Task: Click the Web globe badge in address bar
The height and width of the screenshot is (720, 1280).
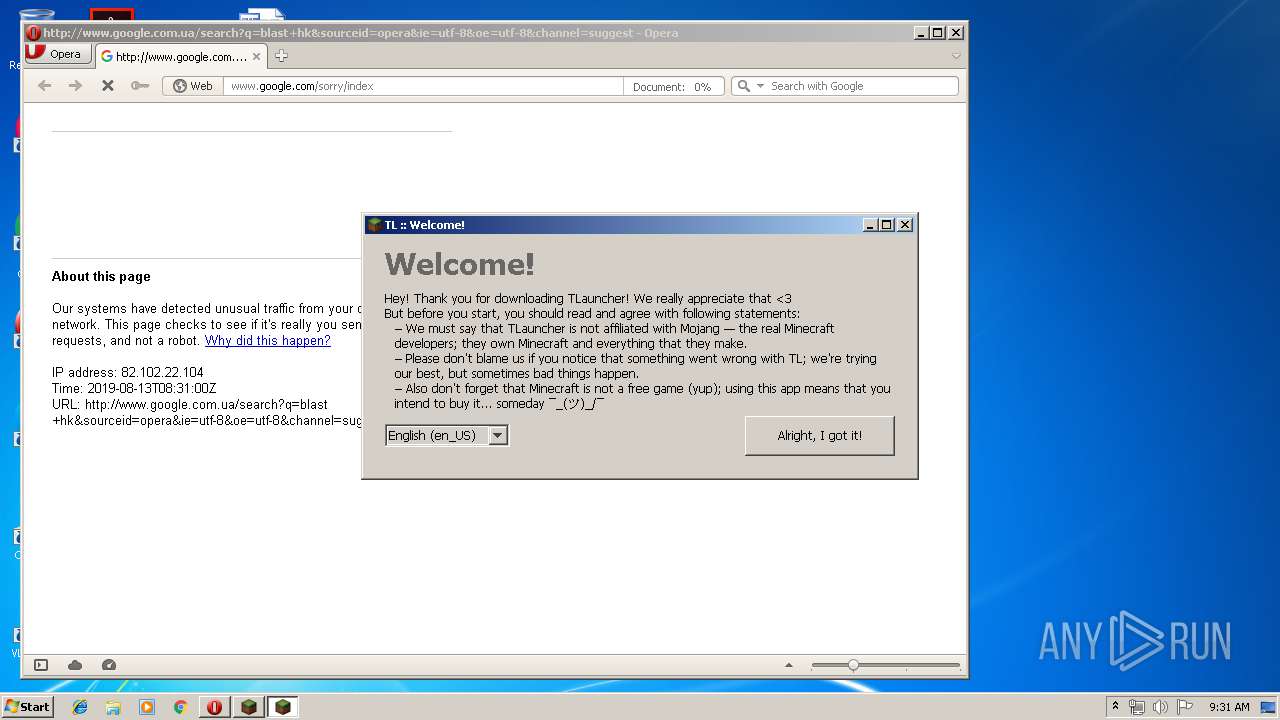Action: (193, 86)
